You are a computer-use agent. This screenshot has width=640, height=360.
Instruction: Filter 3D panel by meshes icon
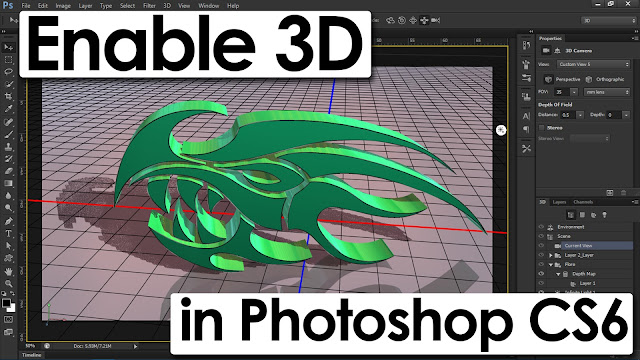582,215
